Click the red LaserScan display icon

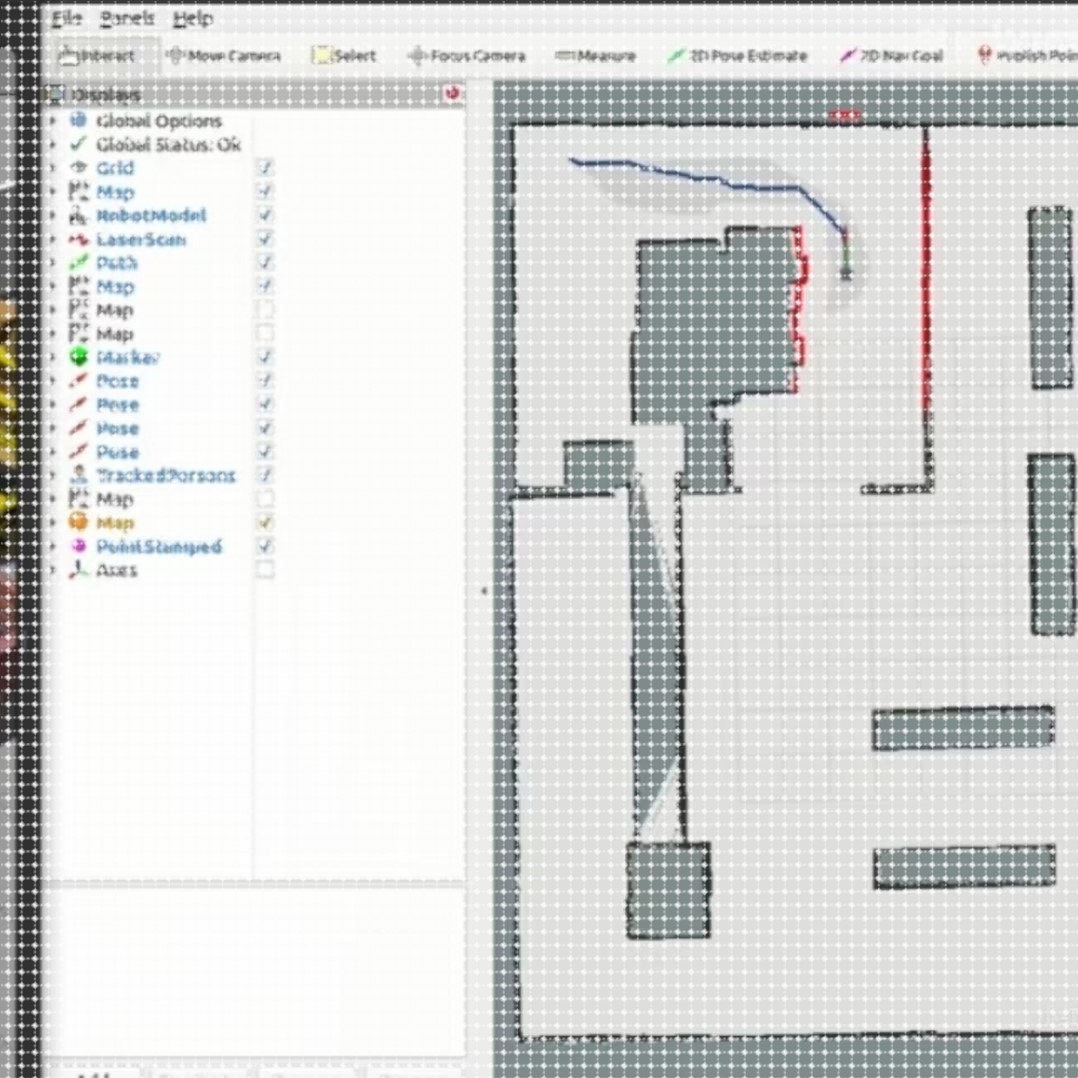point(78,239)
